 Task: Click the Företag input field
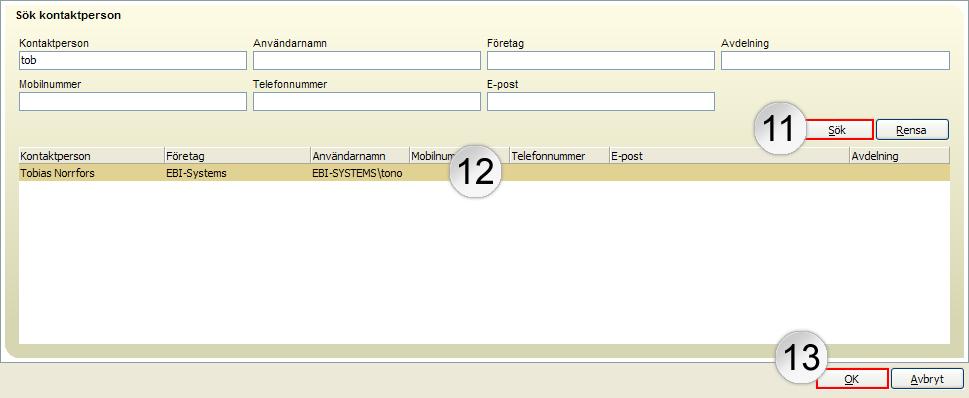[601, 61]
